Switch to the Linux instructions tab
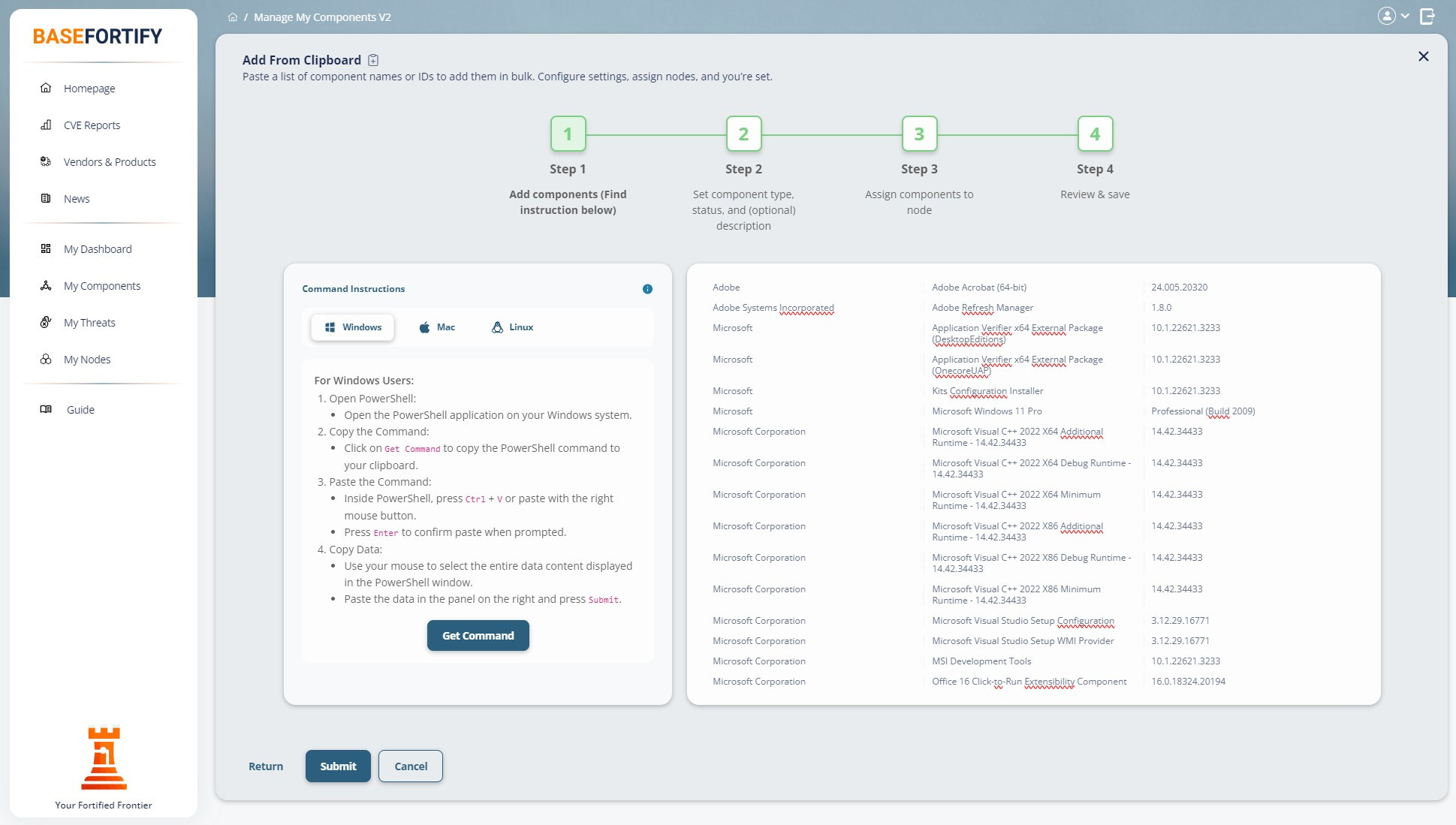Screen dimensions: 1456x825 [512, 327]
